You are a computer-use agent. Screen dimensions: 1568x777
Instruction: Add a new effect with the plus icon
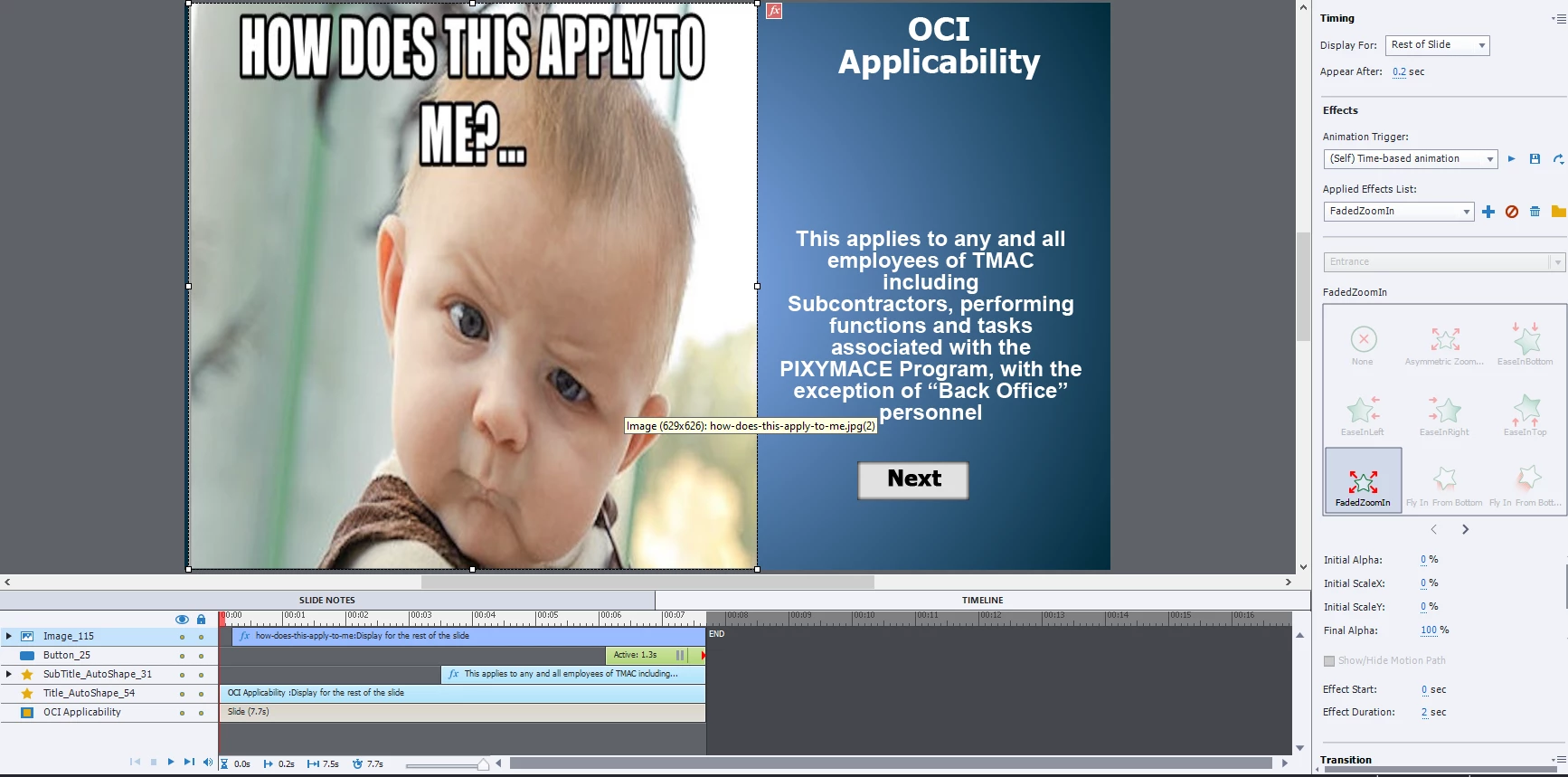1488,212
